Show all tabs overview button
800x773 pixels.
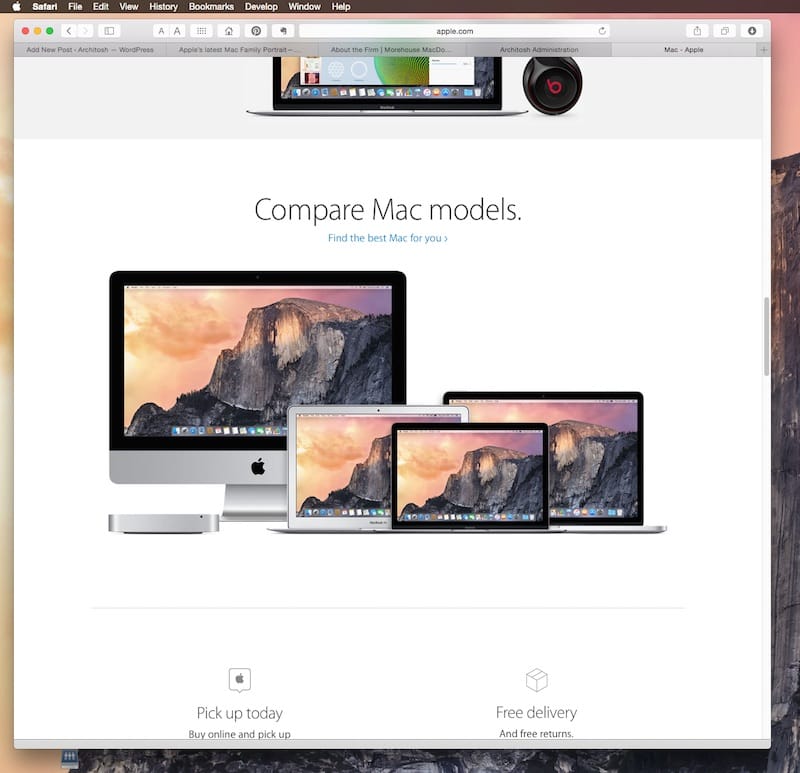pos(724,31)
